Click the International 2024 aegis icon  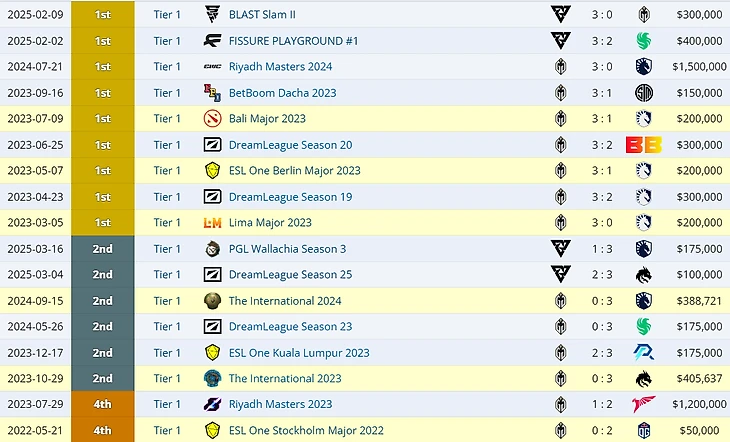pos(212,301)
